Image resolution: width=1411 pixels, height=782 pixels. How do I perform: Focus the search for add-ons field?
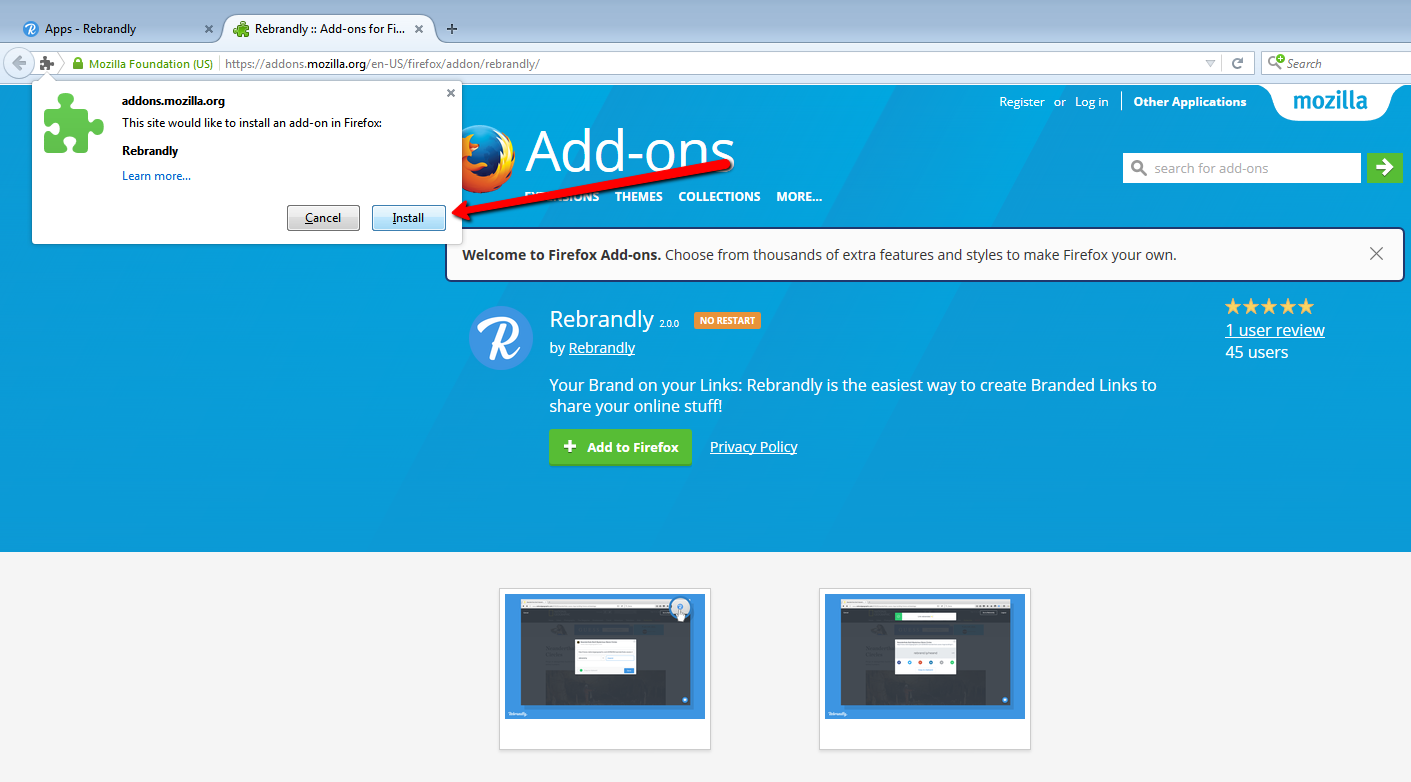coord(1242,168)
